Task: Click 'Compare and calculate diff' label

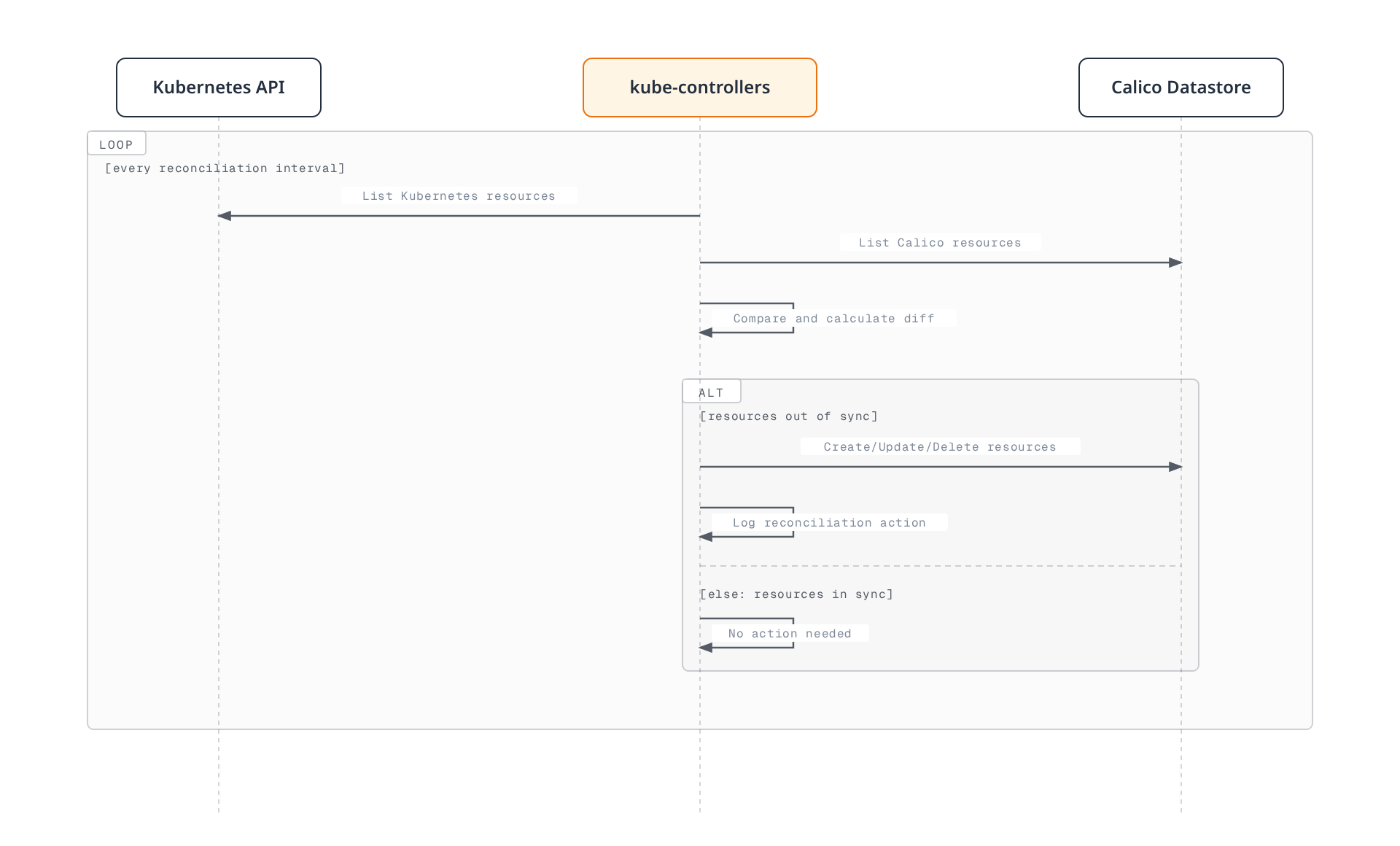Action: [x=834, y=318]
